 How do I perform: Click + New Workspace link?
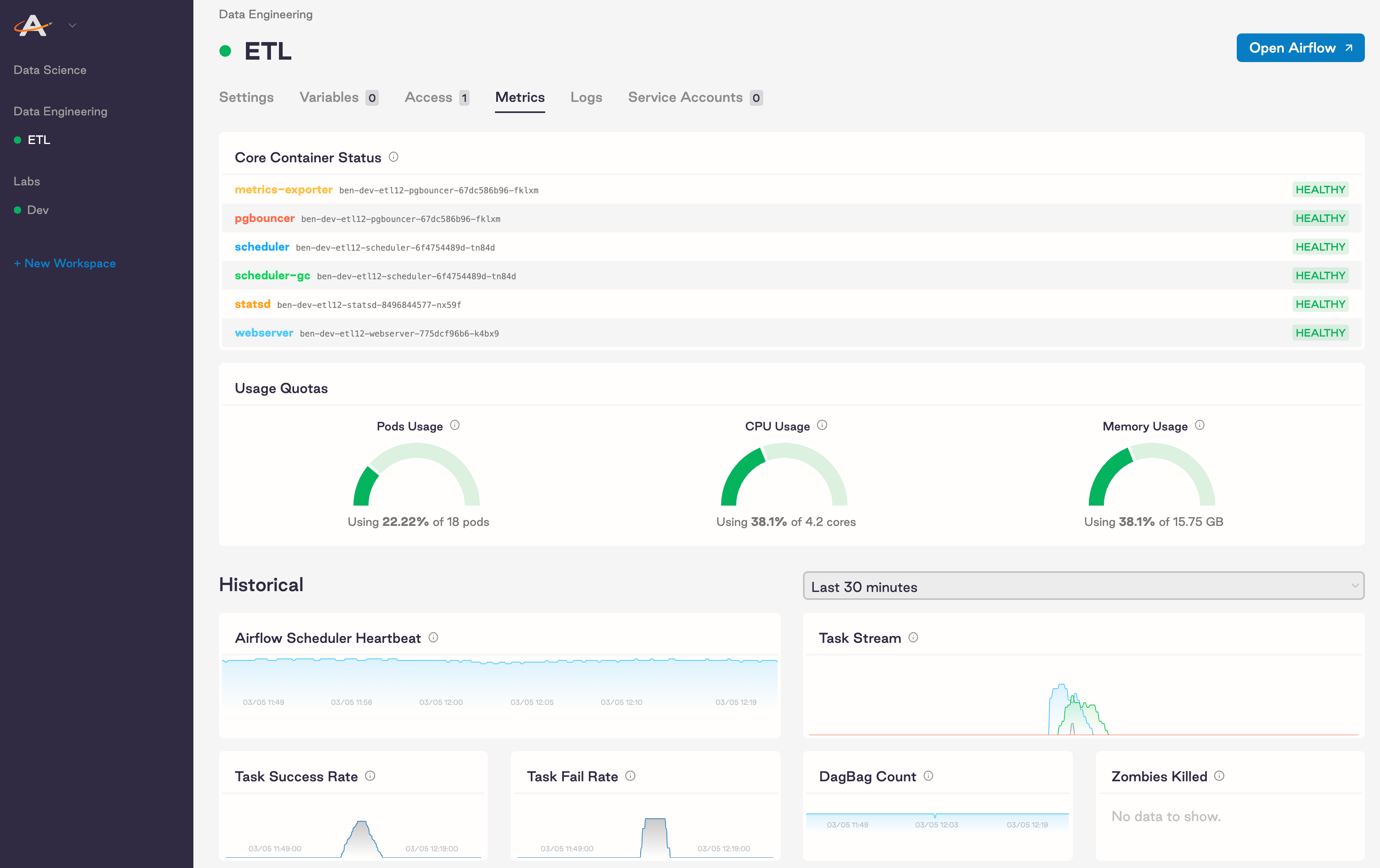click(65, 264)
